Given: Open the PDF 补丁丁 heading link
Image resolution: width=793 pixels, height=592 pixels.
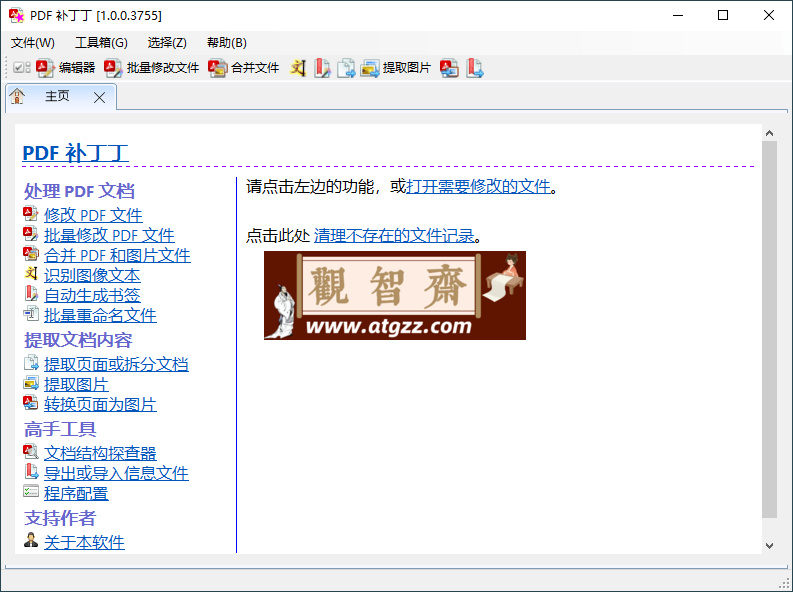Looking at the screenshot, I should pyautogui.click(x=75, y=153).
